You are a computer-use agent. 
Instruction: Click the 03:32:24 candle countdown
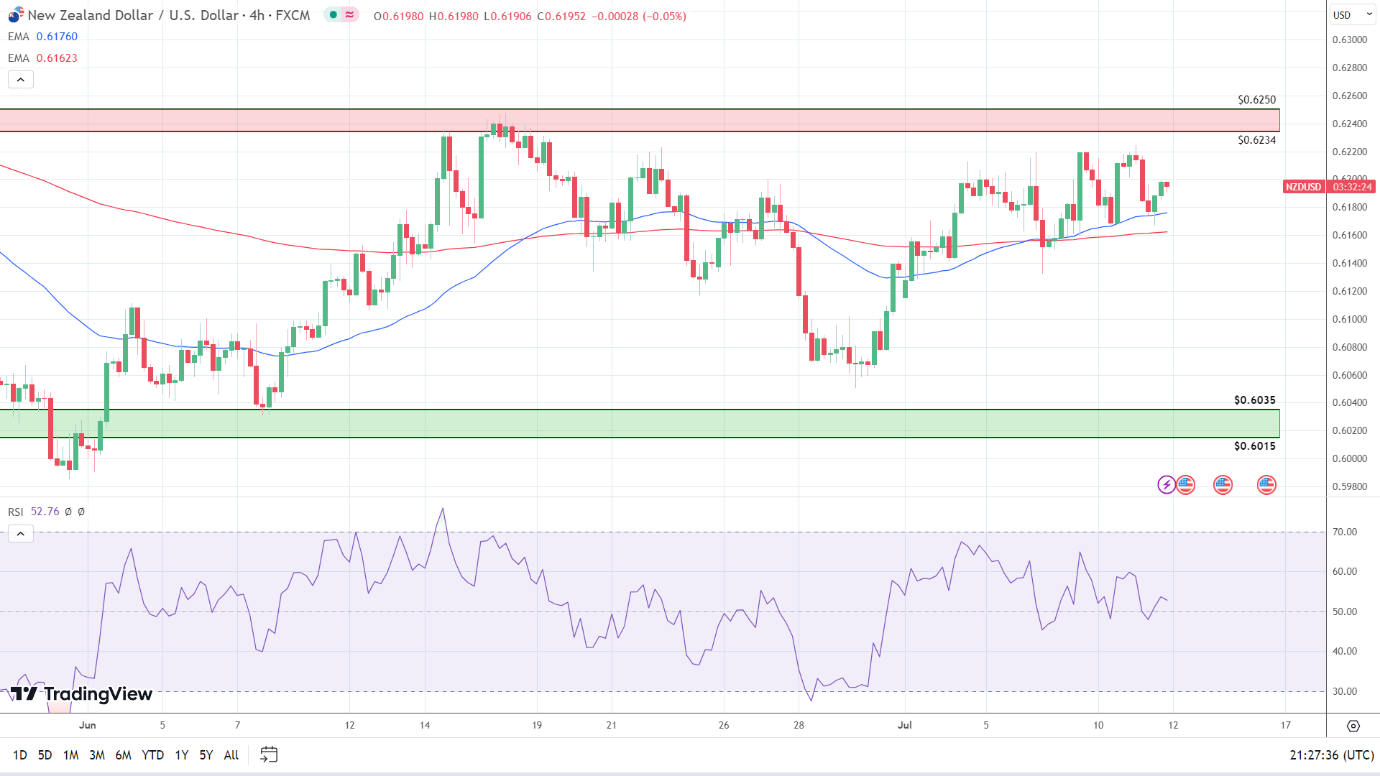(1351, 187)
